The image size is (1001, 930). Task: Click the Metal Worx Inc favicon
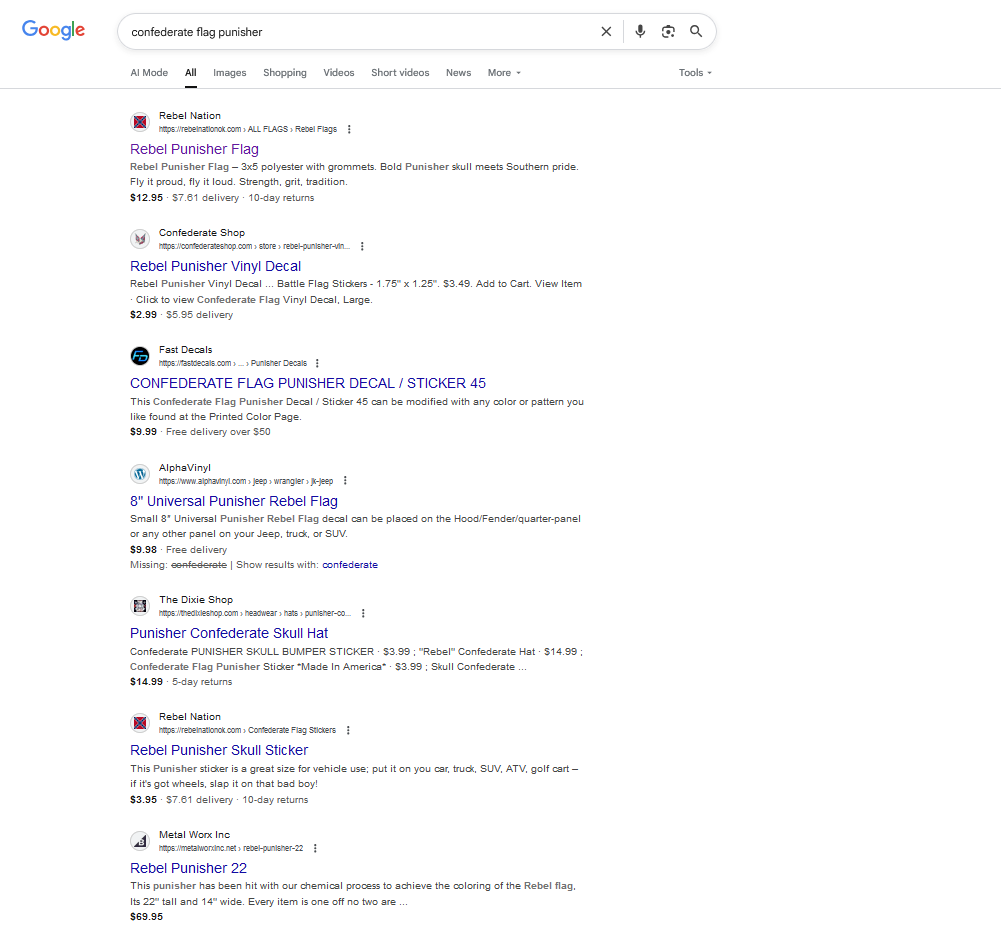[140, 841]
